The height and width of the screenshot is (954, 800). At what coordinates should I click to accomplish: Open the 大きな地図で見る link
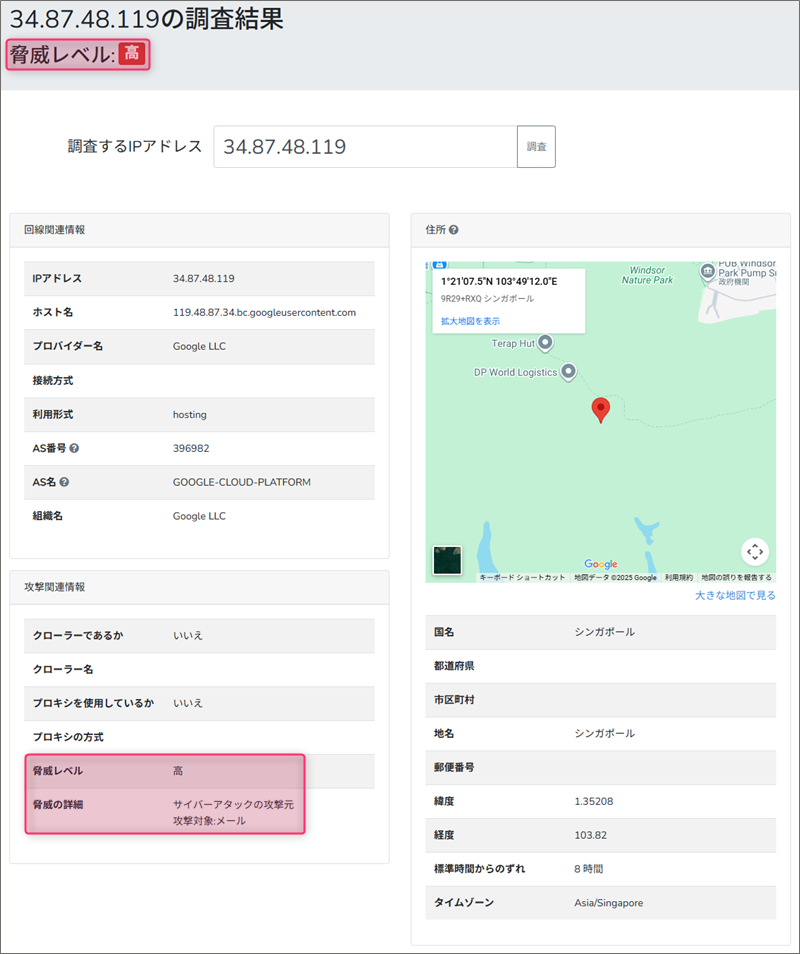pos(734,595)
